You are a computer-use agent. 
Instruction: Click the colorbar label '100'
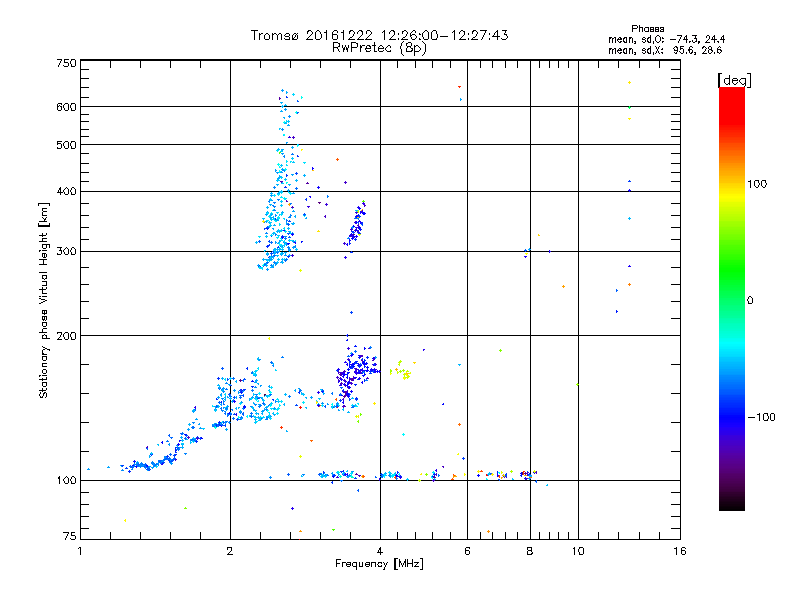coord(757,184)
